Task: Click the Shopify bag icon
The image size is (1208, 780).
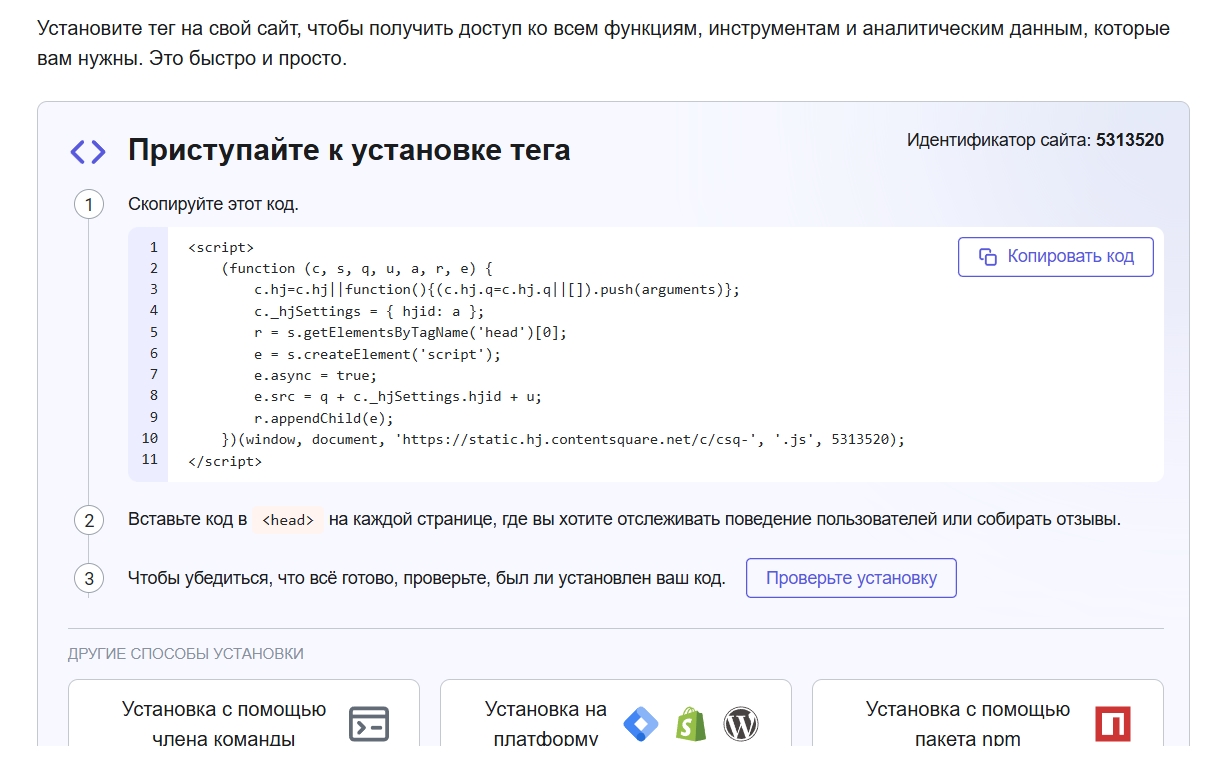Action: (691, 724)
